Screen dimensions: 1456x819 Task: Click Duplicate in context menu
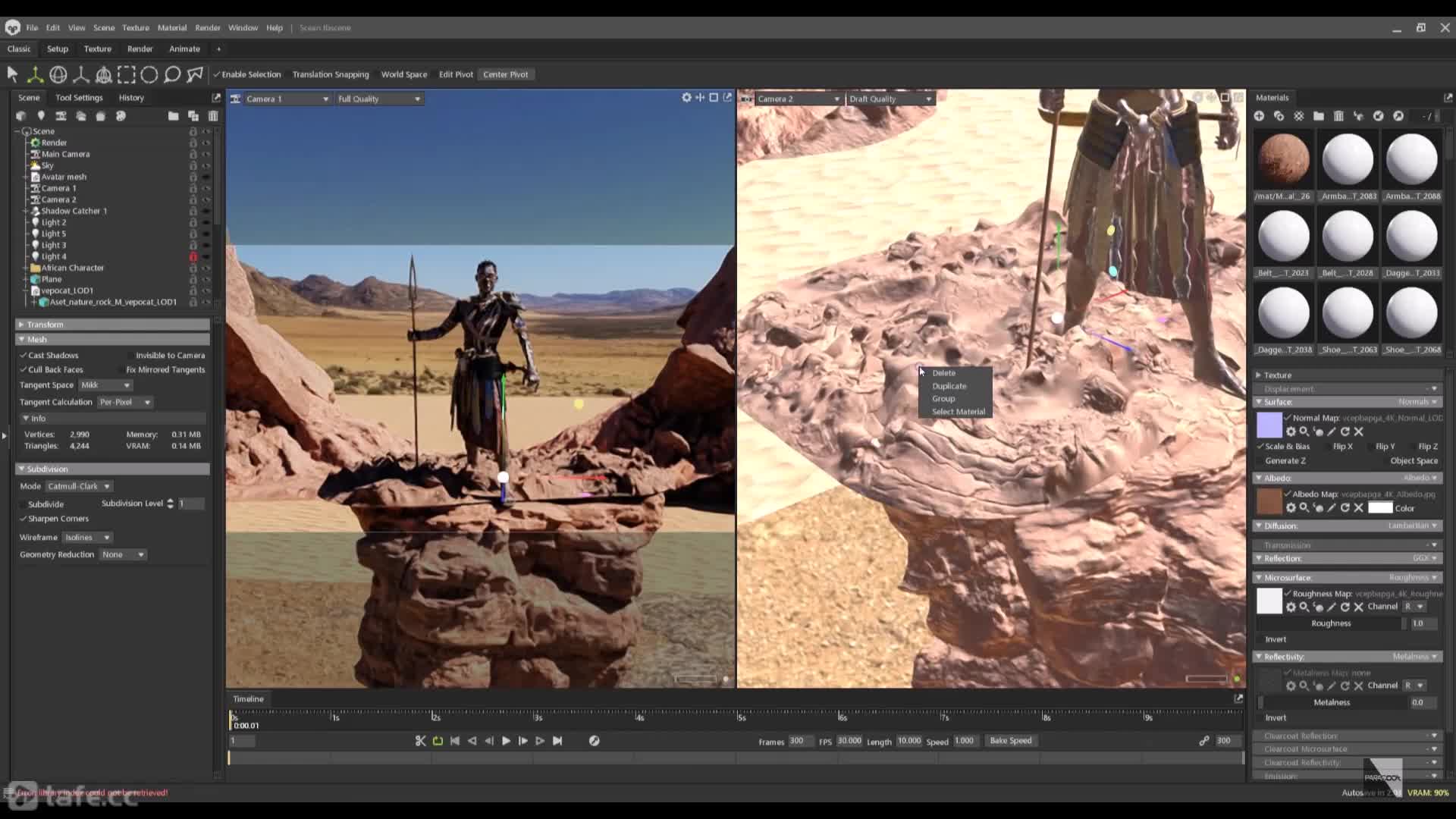(x=949, y=386)
